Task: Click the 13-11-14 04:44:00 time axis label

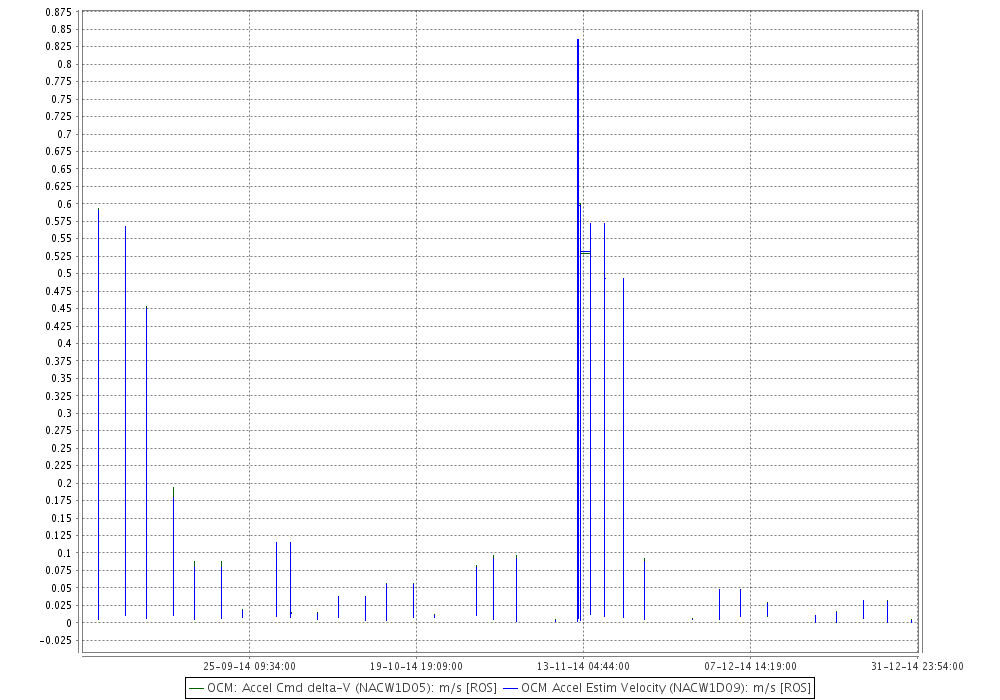Action: point(583,666)
